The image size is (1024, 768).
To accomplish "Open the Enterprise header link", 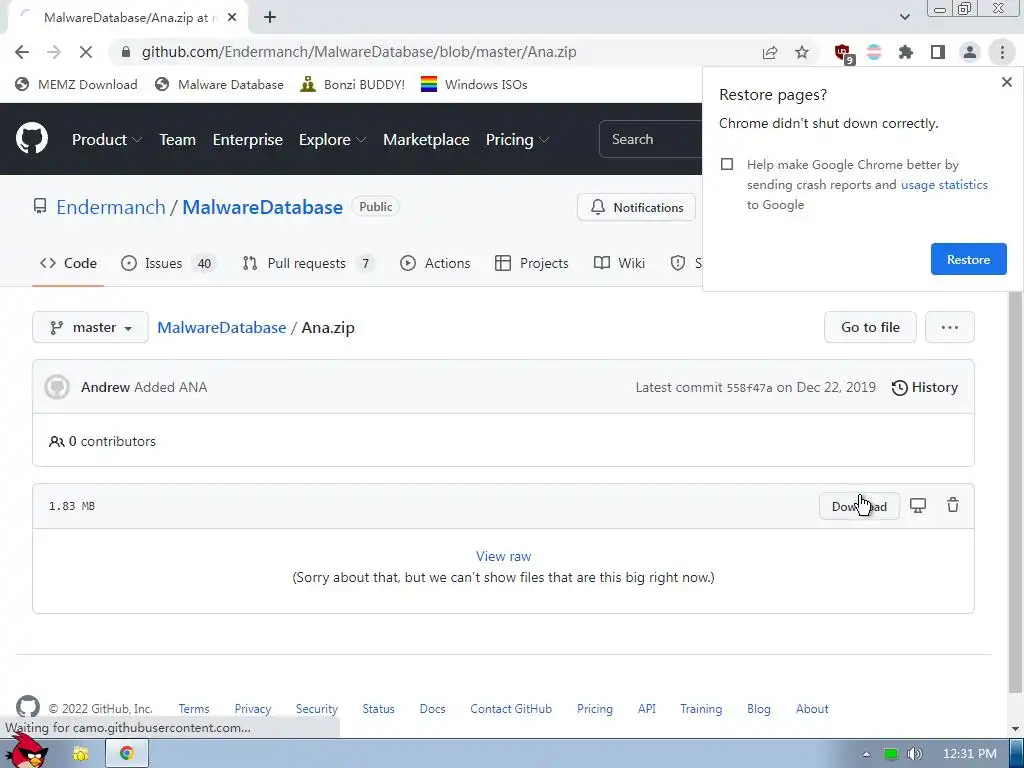I will click(x=248, y=140).
